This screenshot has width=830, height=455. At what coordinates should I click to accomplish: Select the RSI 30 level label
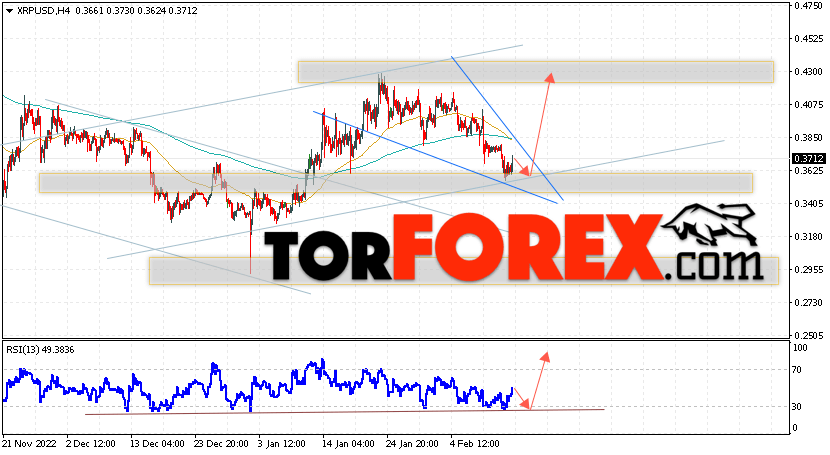pyautogui.click(x=797, y=406)
